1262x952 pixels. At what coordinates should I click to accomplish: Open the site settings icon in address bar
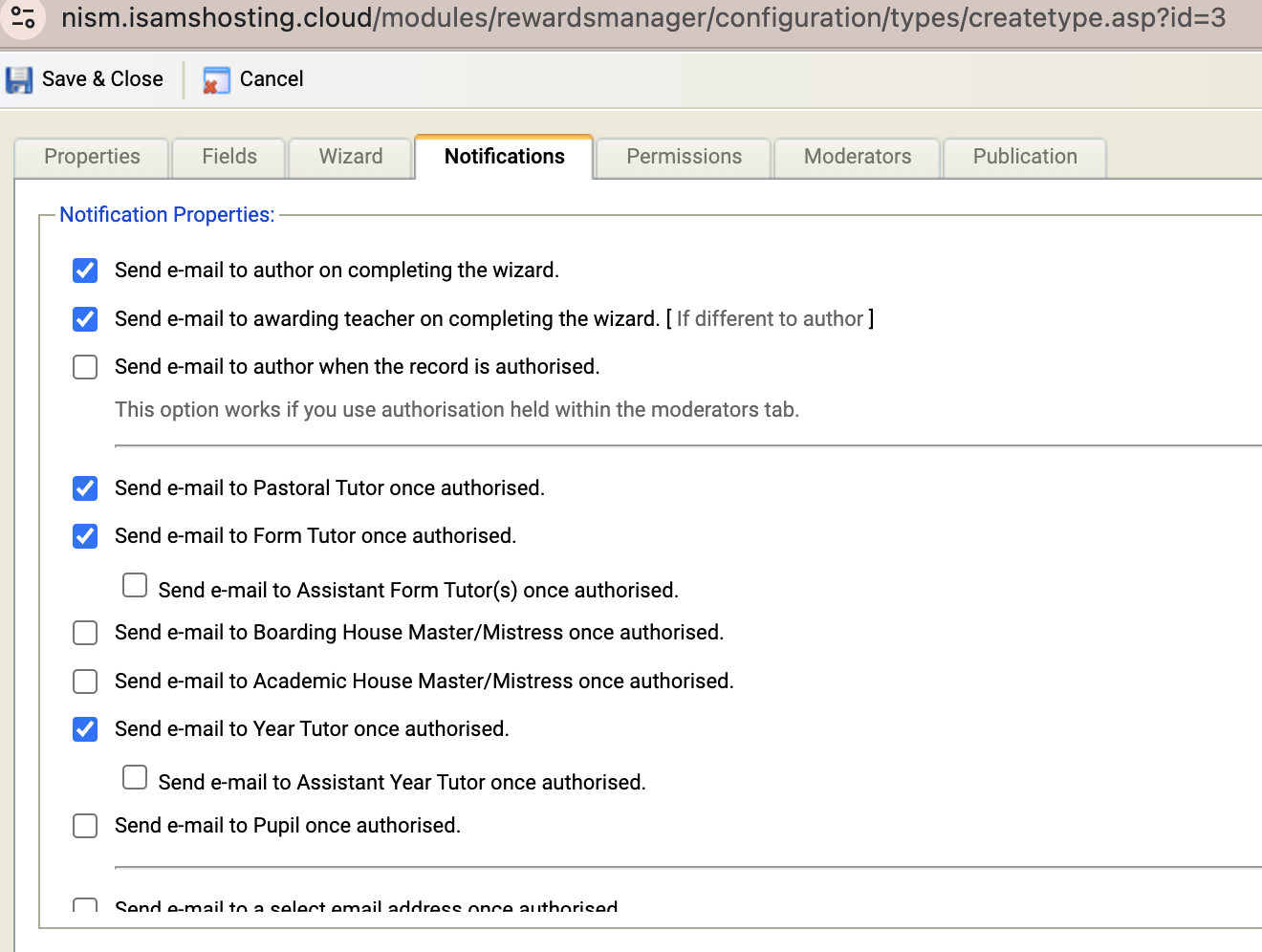click(23, 17)
